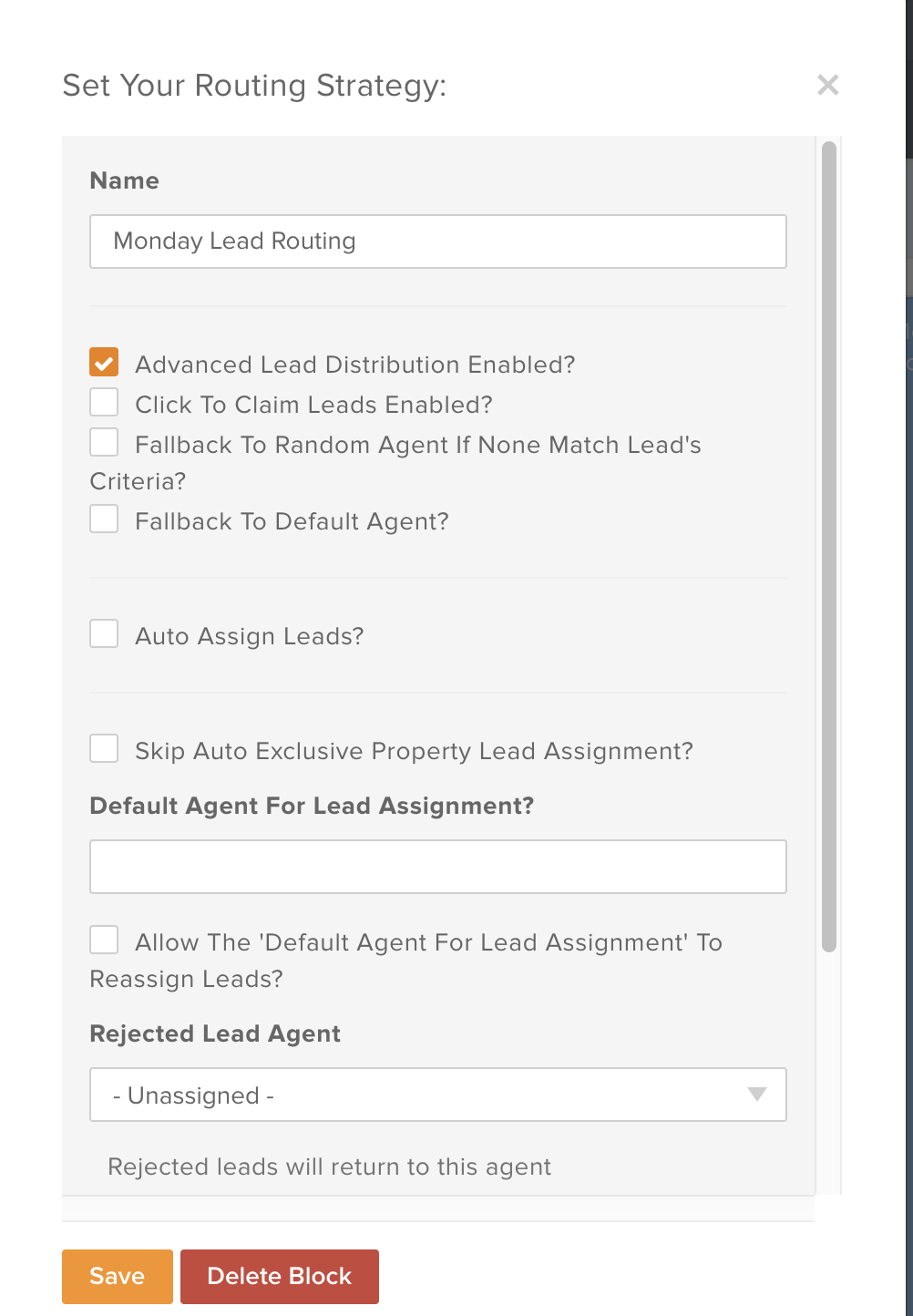This screenshot has width=913, height=1316.
Task: Open the Rejected Lead Agent dropdown
Action: tap(437, 1095)
